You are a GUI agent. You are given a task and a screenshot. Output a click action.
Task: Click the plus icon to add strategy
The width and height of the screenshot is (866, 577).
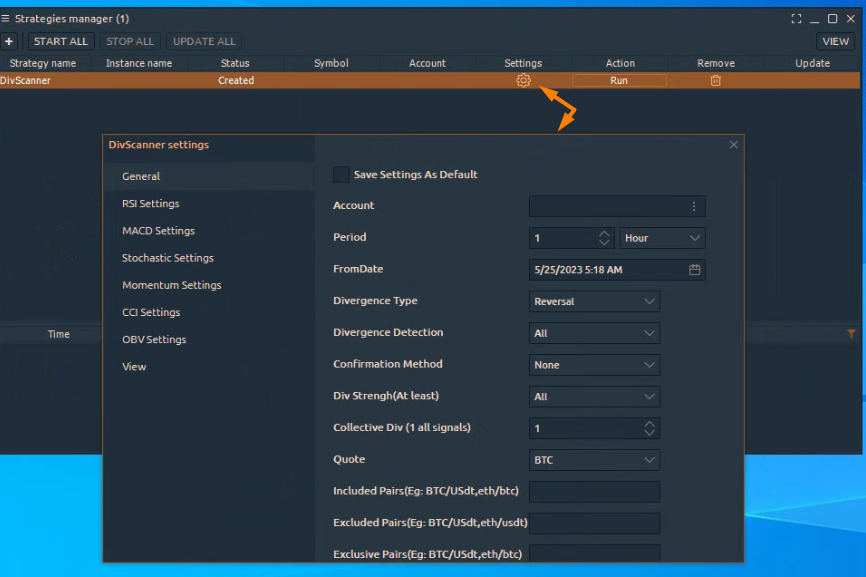tap(9, 41)
